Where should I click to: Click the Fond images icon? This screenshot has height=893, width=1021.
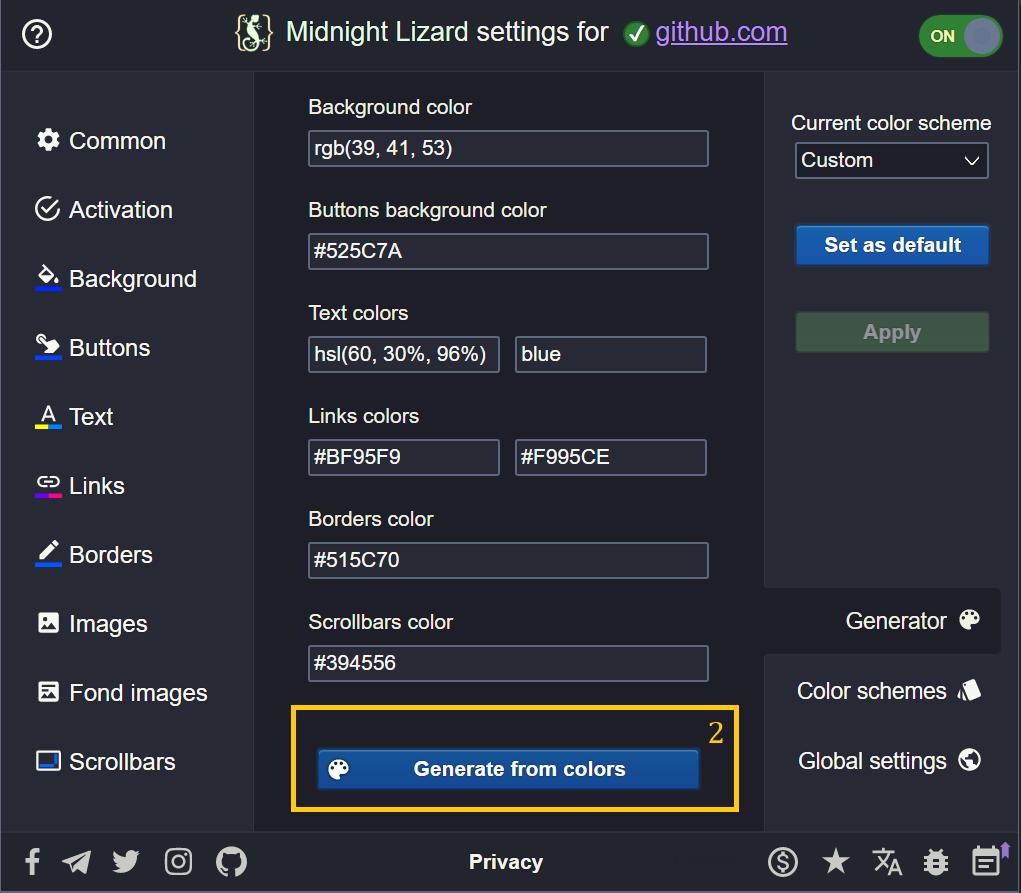48,692
